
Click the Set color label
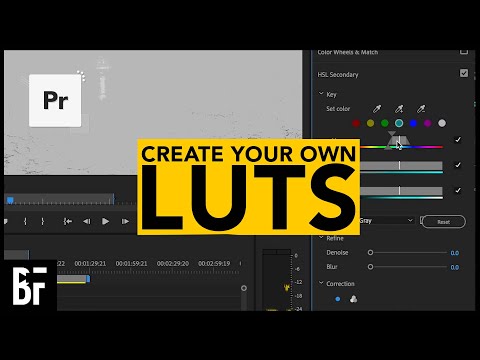pyautogui.click(x=338, y=109)
